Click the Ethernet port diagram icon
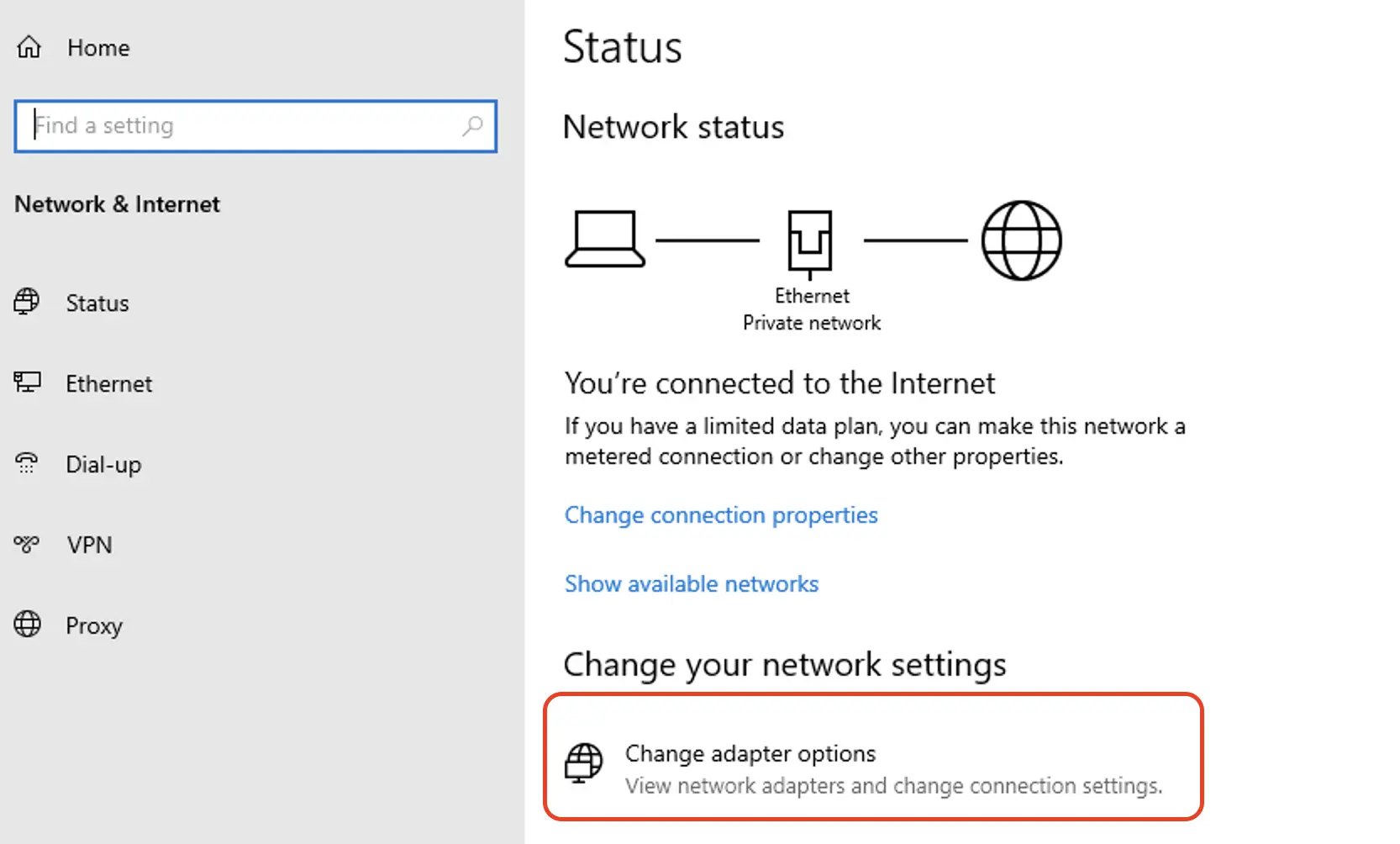Image resolution: width=1400 pixels, height=844 pixels. pyautogui.click(x=810, y=242)
